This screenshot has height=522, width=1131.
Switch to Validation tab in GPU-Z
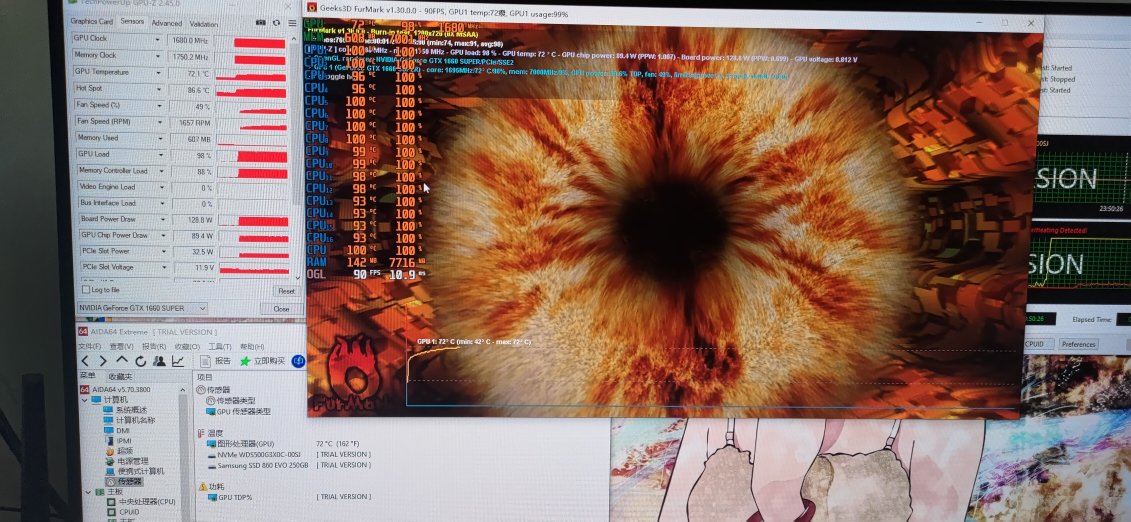point(204,23)
